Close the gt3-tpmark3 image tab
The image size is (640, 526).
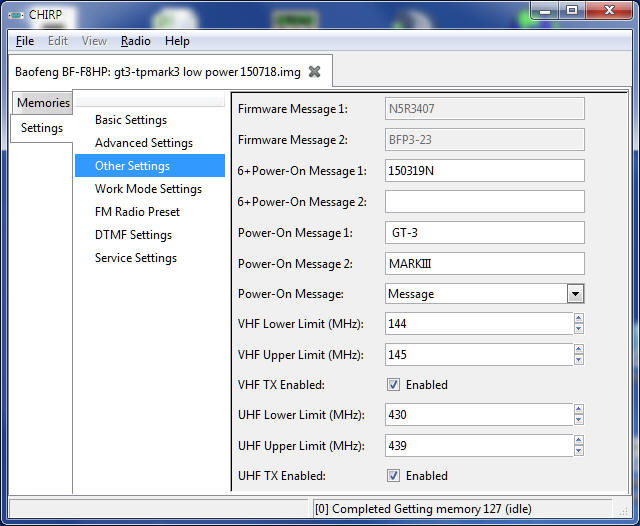pyautogui.click(x=314, y=72)
